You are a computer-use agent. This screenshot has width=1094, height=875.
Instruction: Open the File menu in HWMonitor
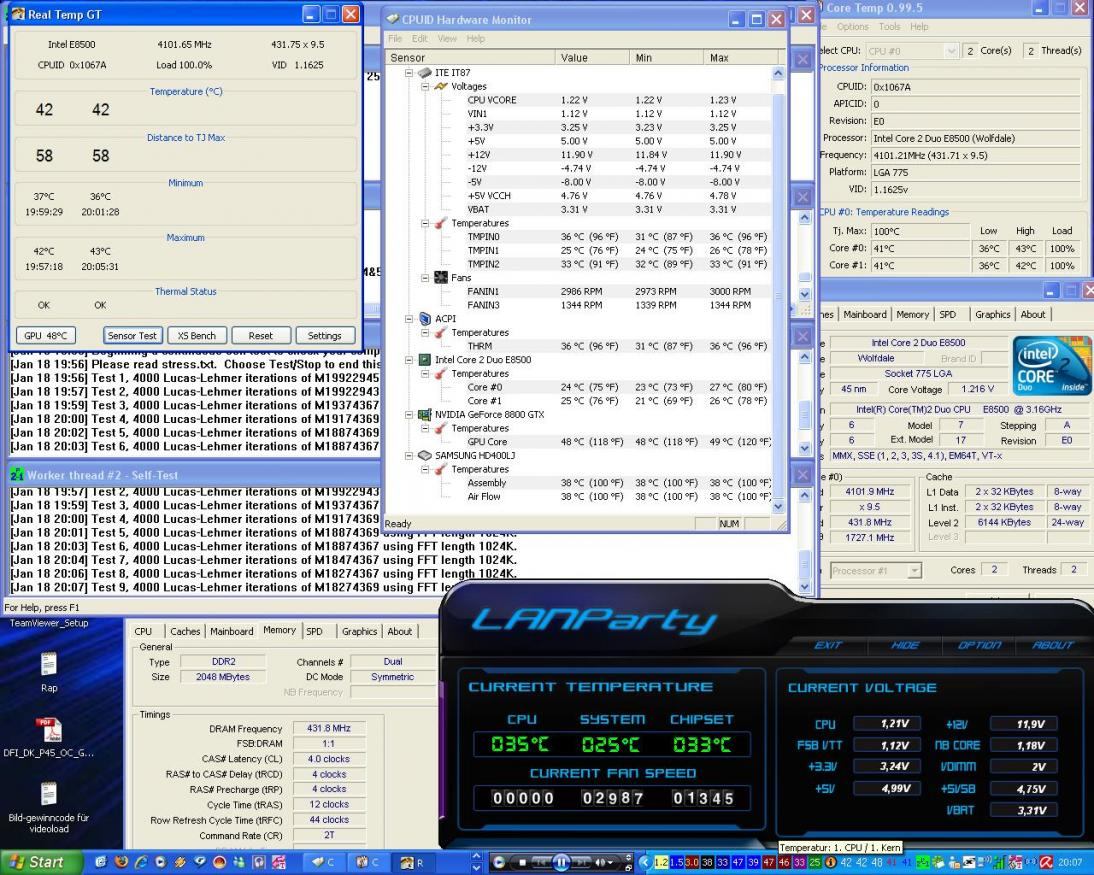(x=395, y=39)
